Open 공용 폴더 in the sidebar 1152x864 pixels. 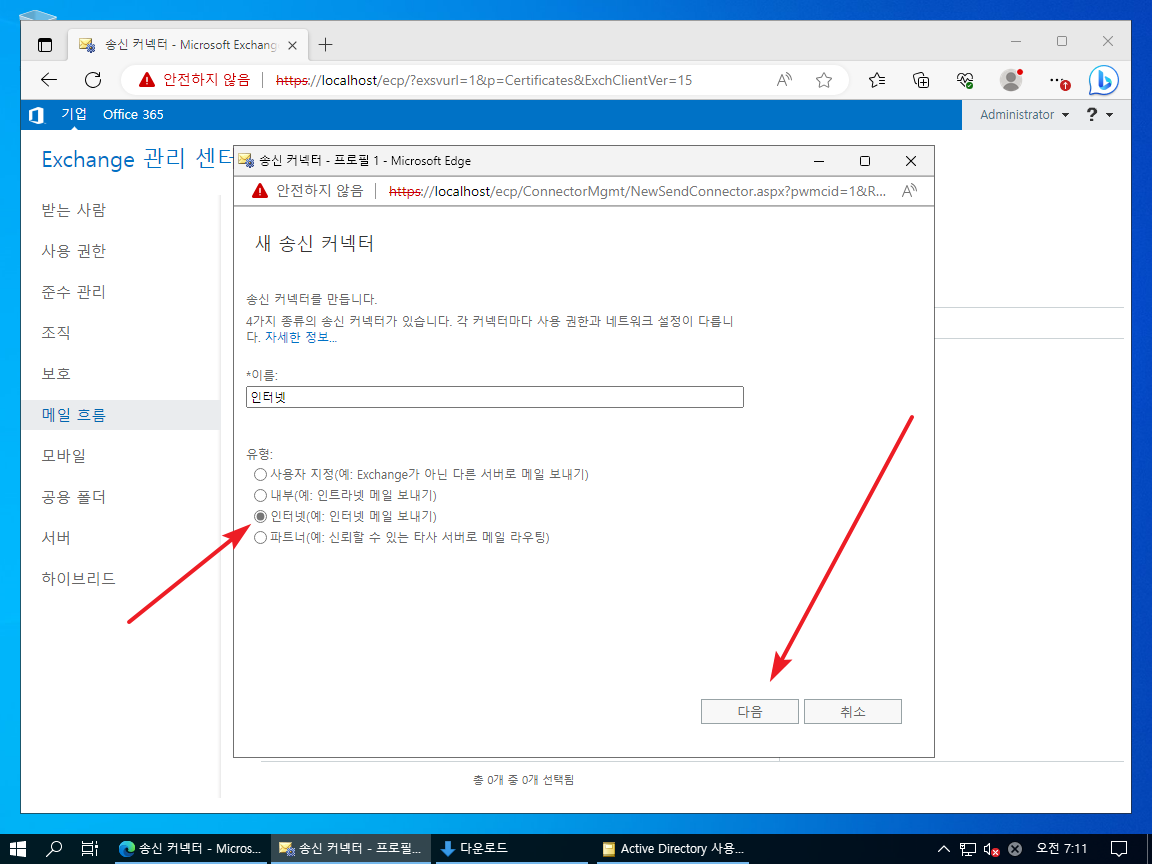tap(73, 497)
